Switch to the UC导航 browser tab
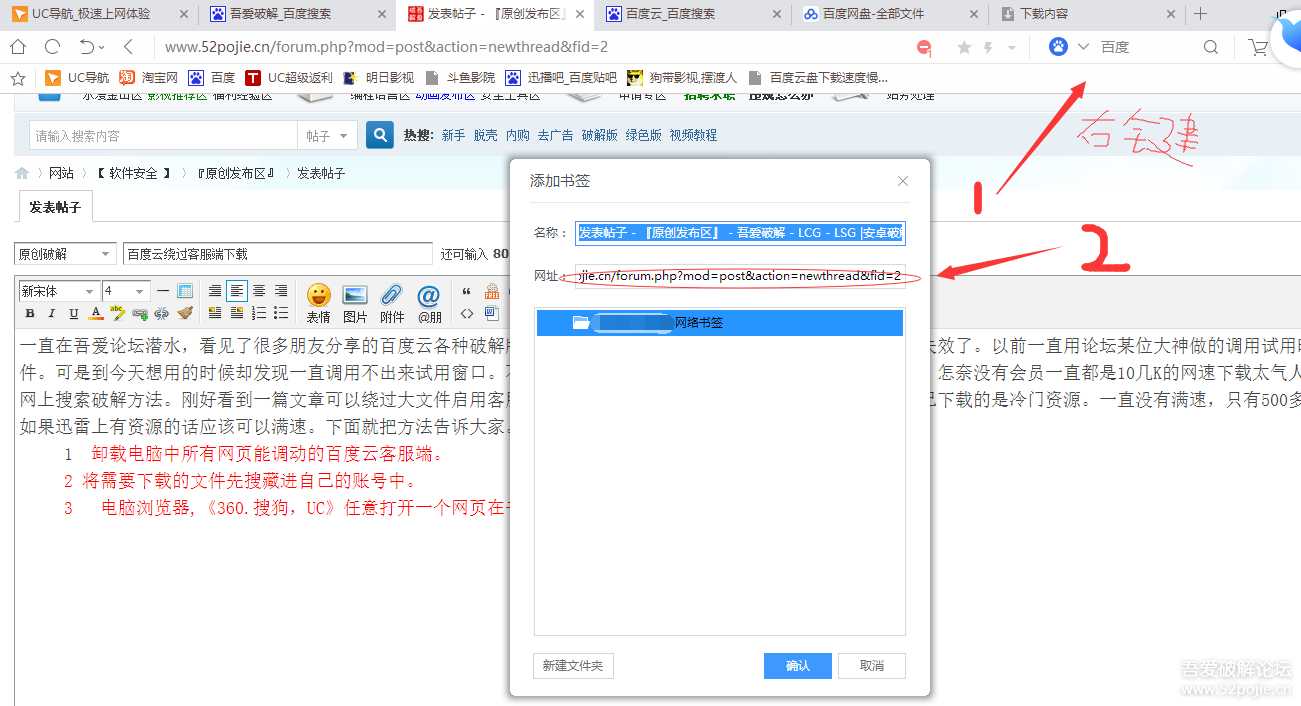 [97, 14]
